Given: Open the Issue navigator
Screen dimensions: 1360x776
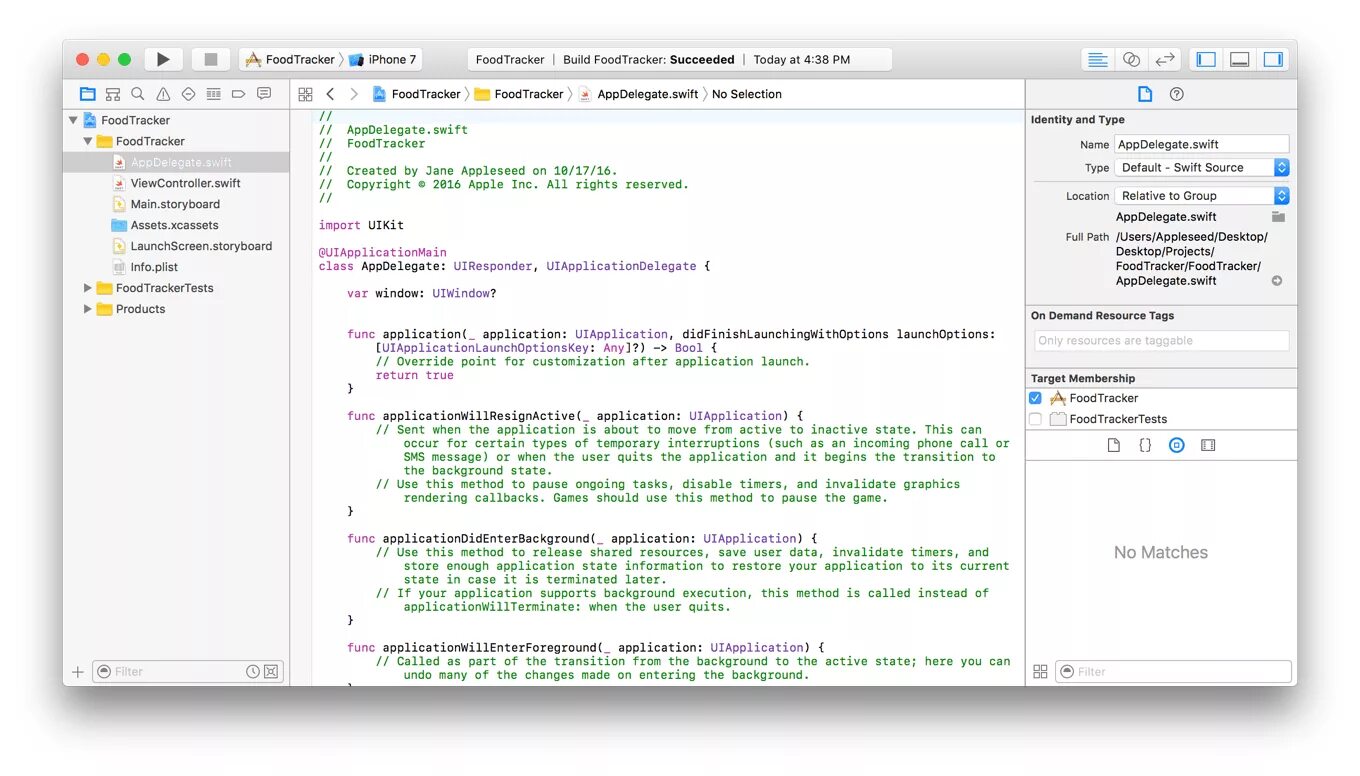Looking at the screenshot, I should click(163, 94).
